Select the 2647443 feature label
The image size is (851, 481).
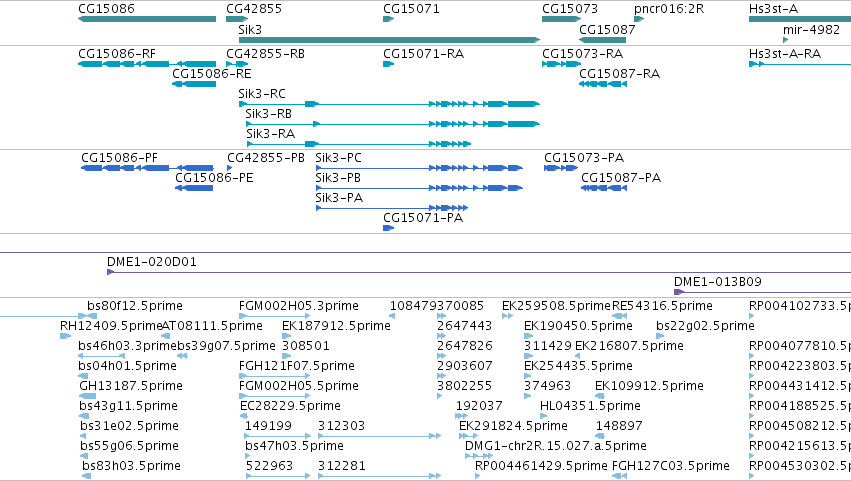pos(465,326)
